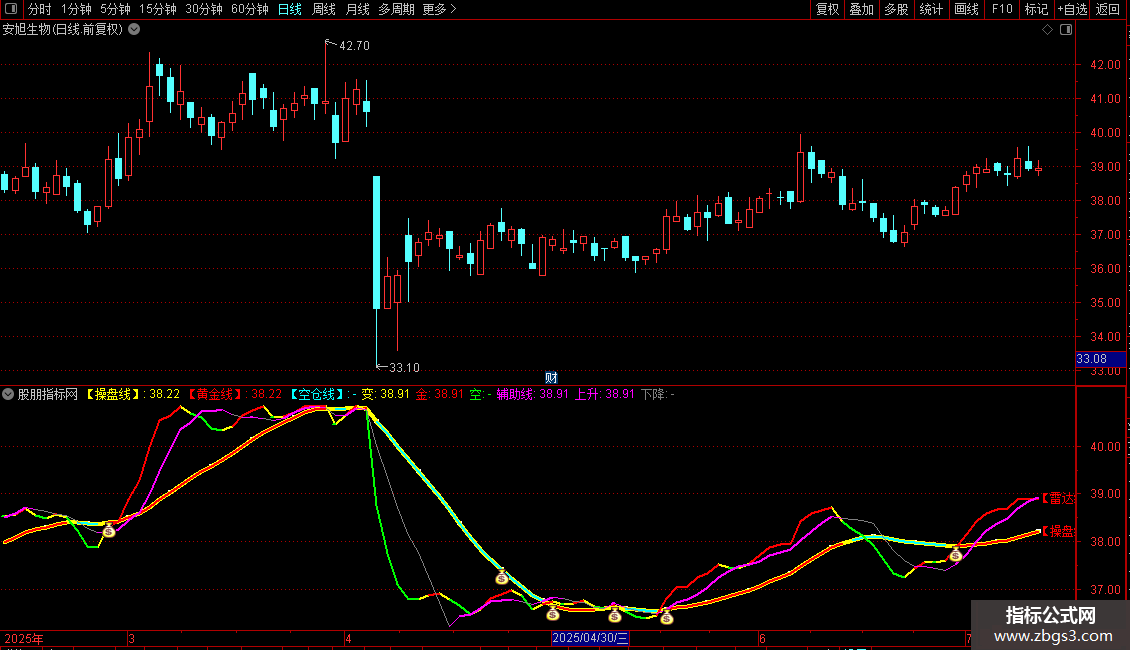Switch to the 日线 daily chart
The height and width of the screenshot is (650, 1130).
[290, 9]
